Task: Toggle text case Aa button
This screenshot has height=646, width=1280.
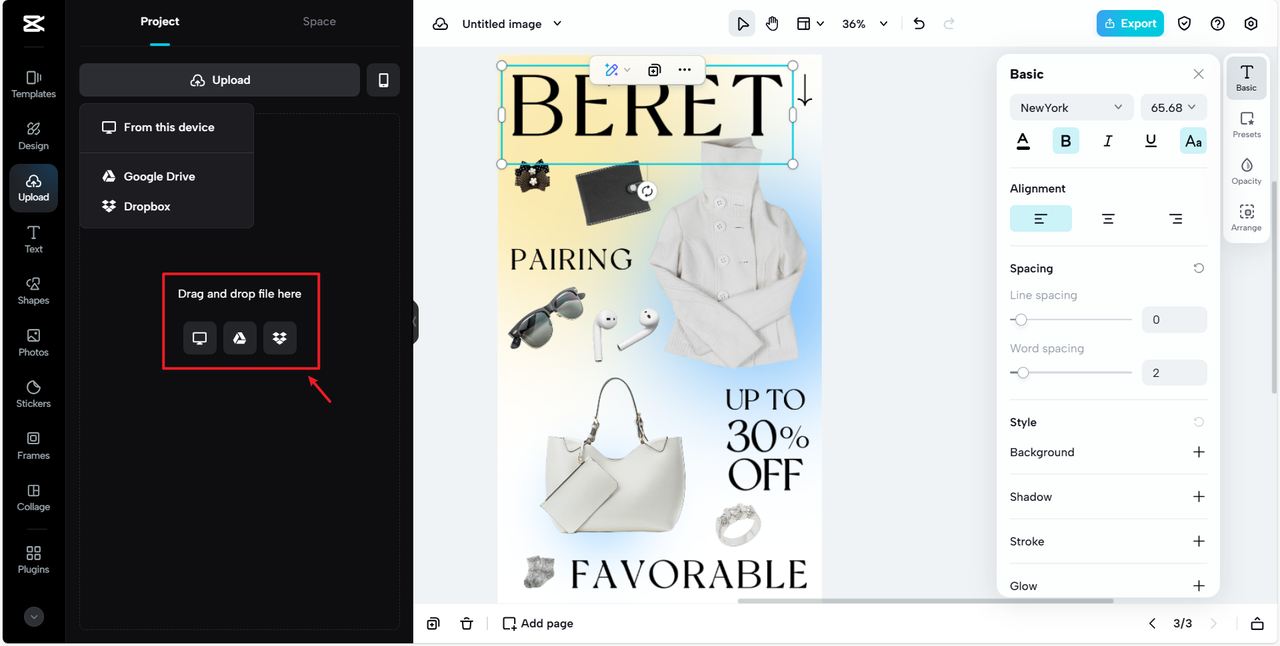Action: click(x=1193, y=141)
